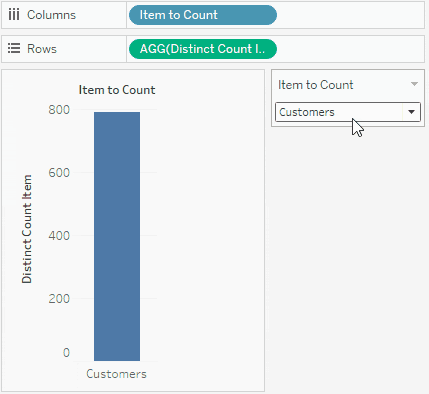Click the 200 axis tick label
The width and height of the screenshot is (429, 394).
pyautogui.click(x=59, y=298)
